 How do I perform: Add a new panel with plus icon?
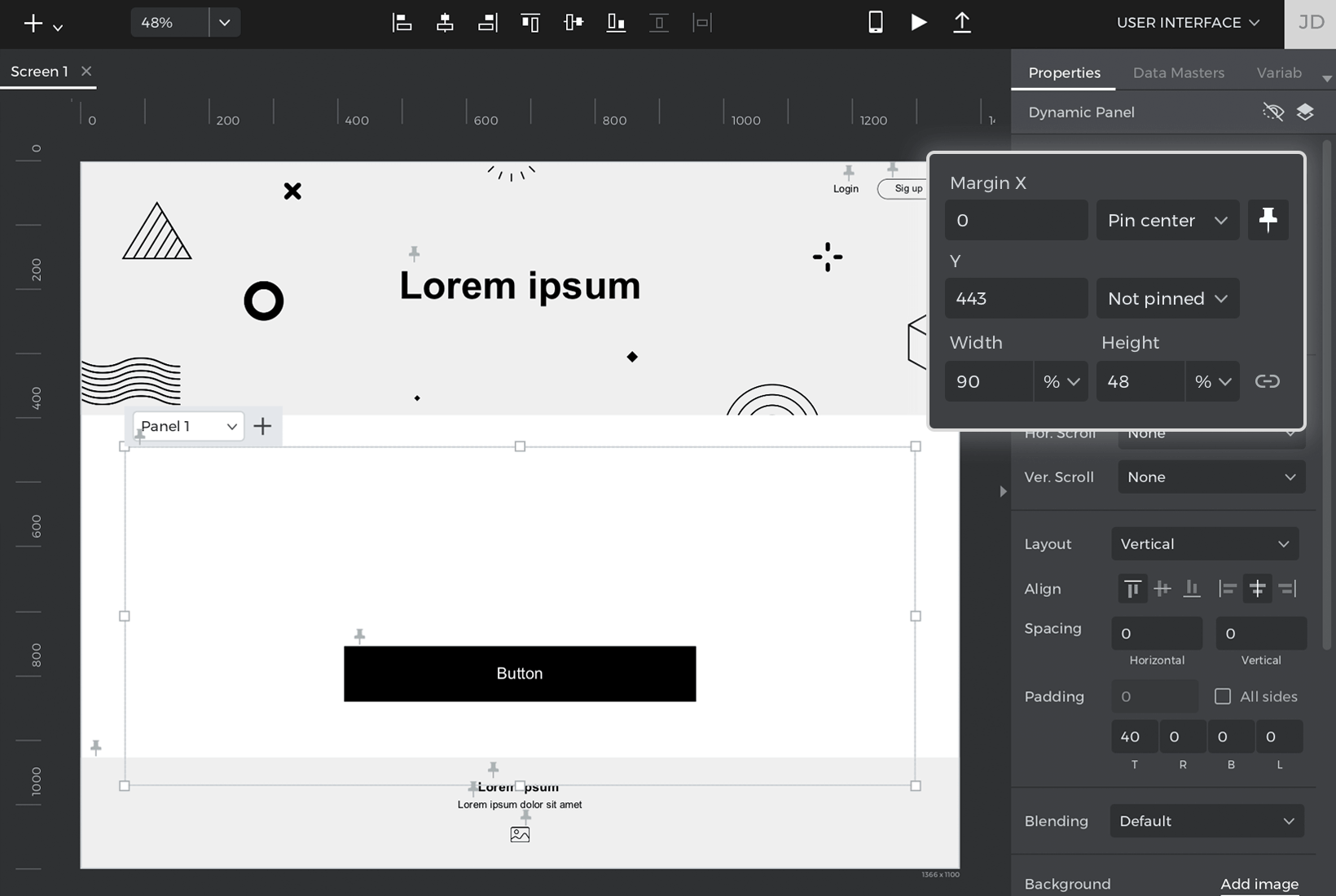262,426
